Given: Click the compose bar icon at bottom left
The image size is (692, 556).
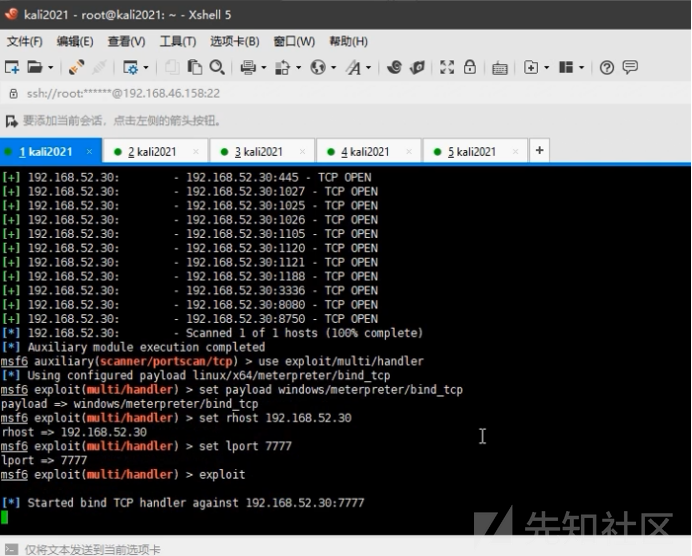Looking at the screenshot, I should pyautogui.click(x=11, y=549).
